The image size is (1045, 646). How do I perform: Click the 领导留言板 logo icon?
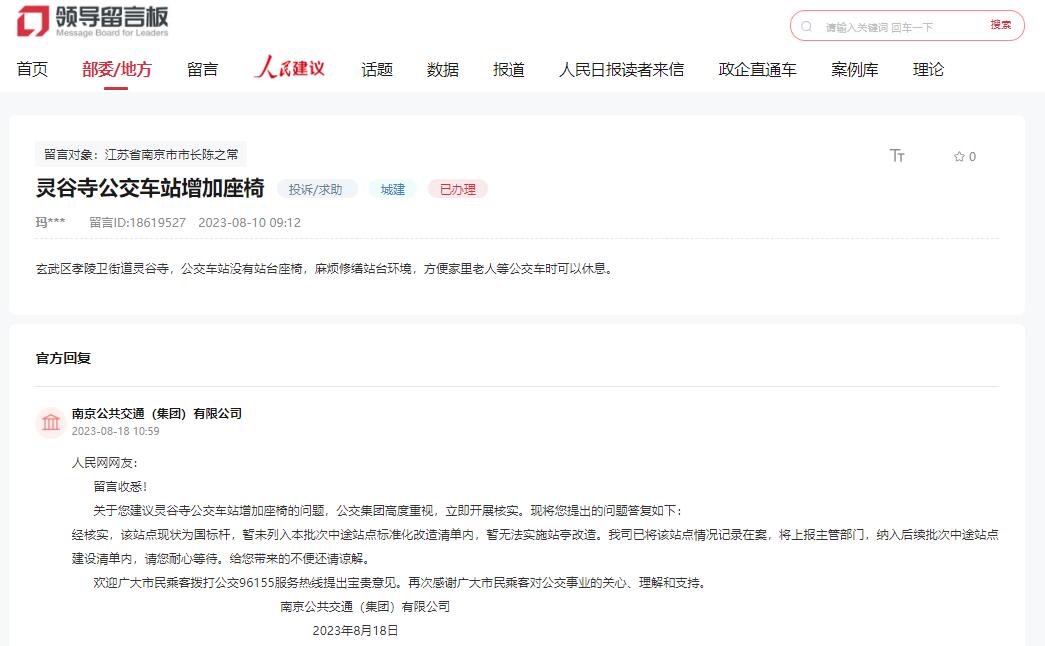click(x=33, y=22)
